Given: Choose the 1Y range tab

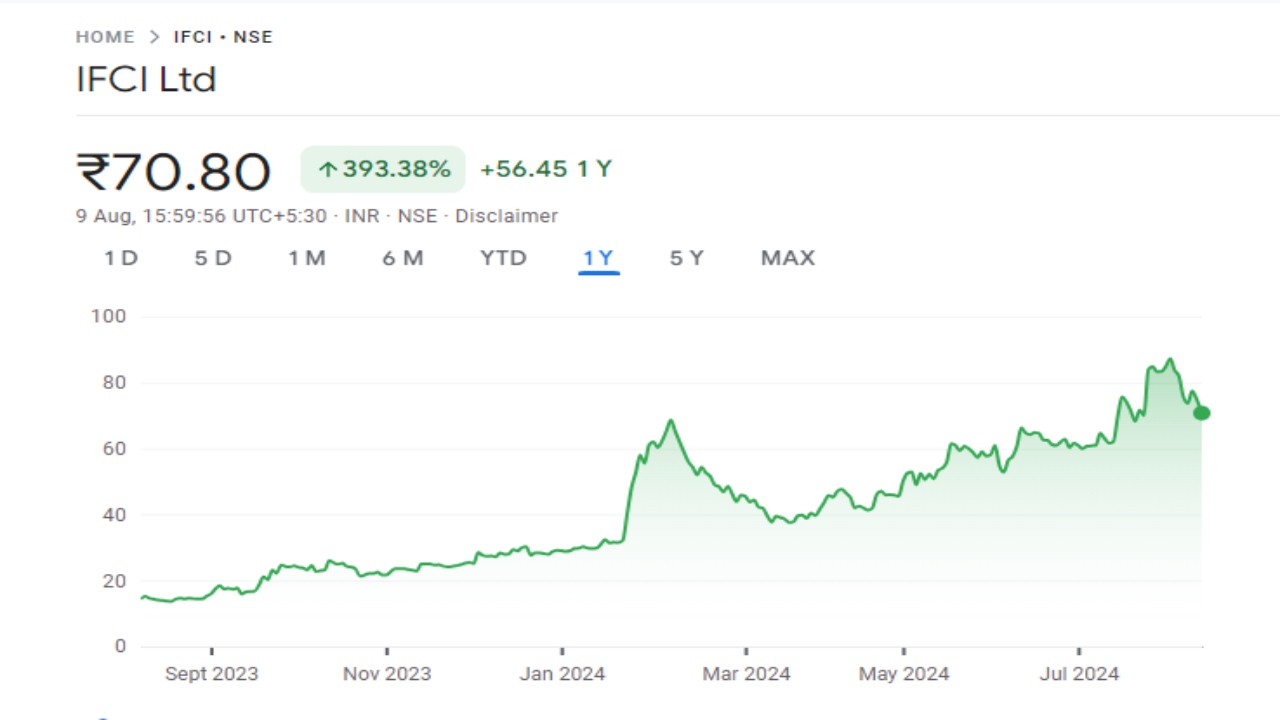Looking at the screenshot, I should (x=598, y=258).
